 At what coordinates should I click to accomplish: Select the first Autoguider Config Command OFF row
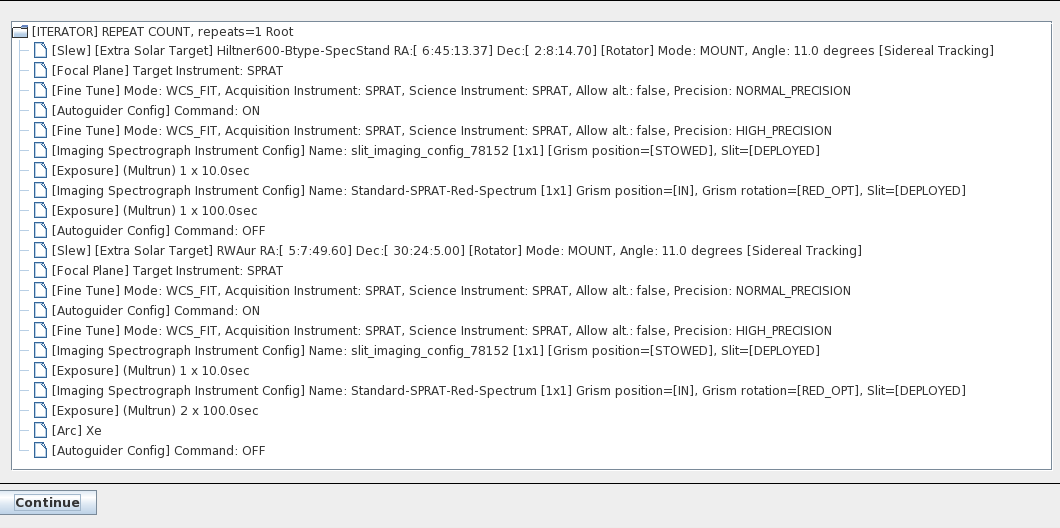(158, 231)
